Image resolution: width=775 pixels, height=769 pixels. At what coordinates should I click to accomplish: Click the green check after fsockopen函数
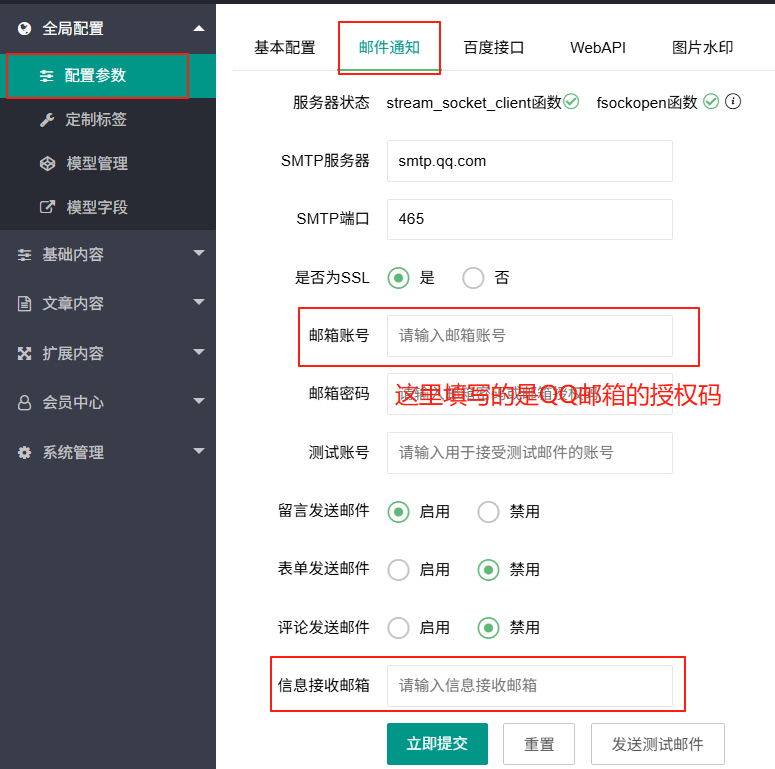711,101
